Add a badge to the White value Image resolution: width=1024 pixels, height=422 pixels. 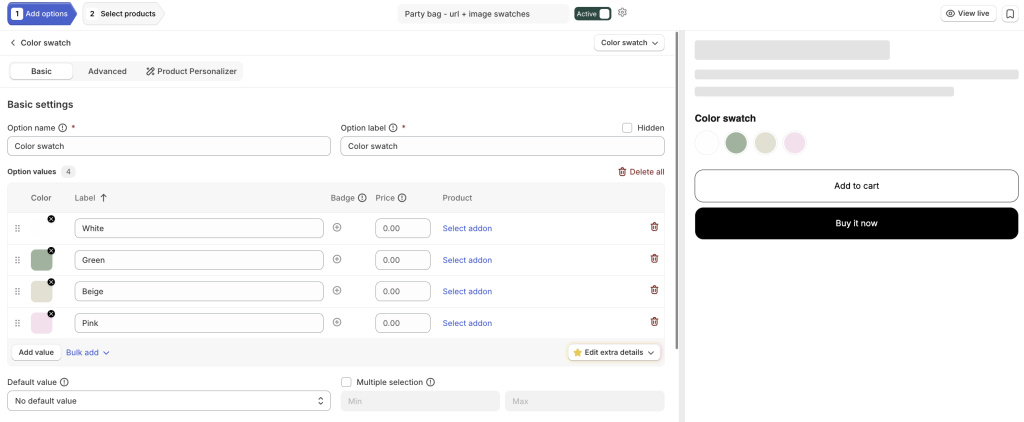[x=337, y=227]
